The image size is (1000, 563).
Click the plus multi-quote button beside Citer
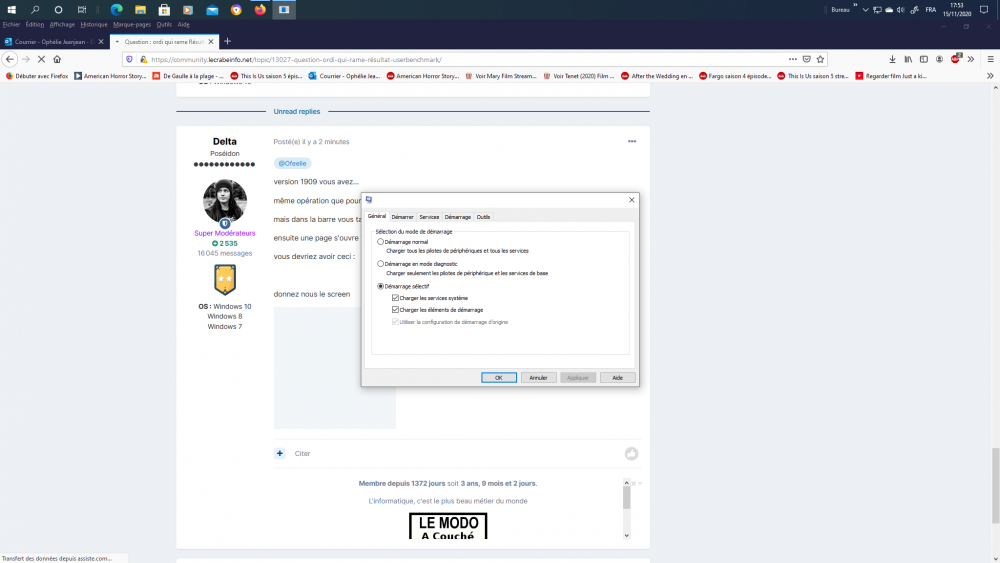pyautogui.click(x=280, y=453)
